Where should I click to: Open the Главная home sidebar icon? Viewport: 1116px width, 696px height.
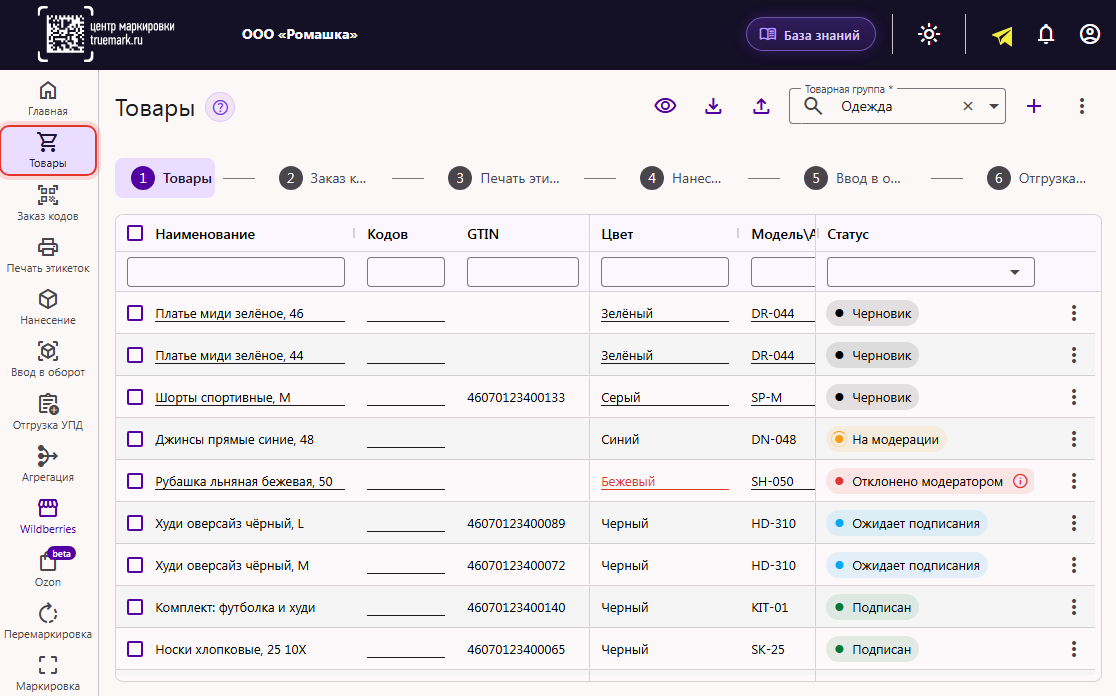(x=48, y=98)
